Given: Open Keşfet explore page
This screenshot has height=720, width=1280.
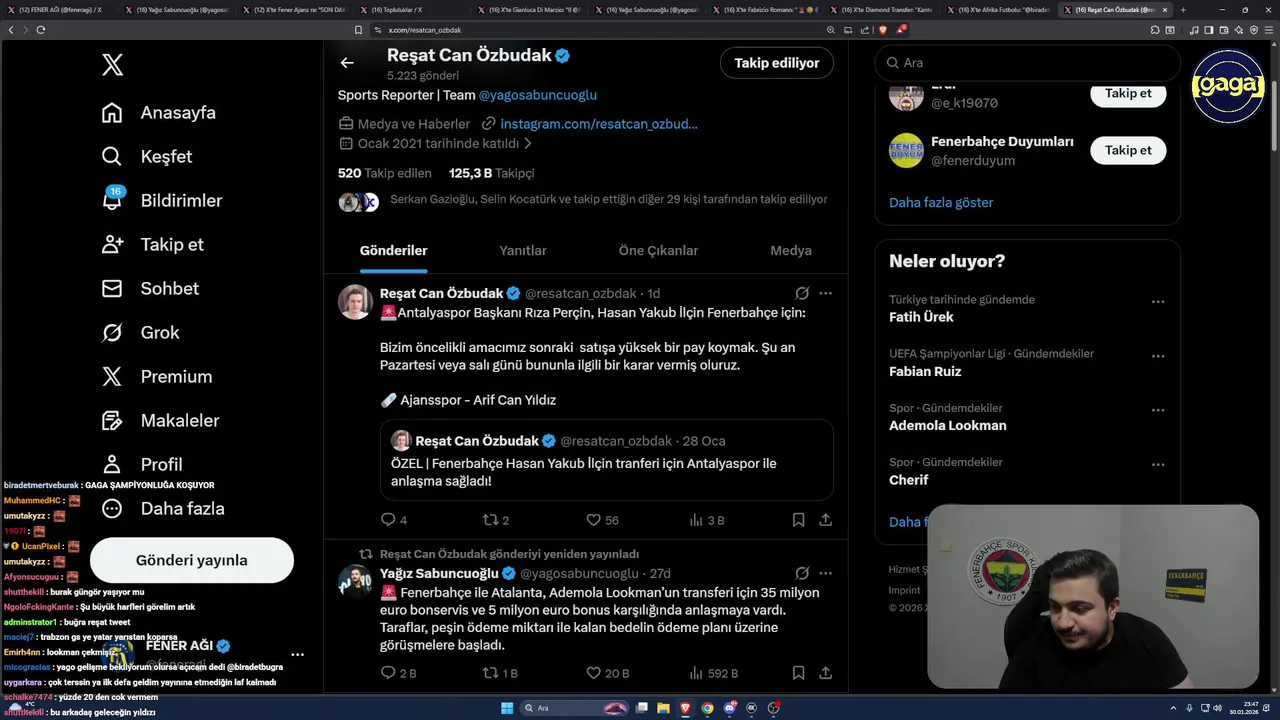Looking at the screenshot, I should click(x=147, y=156).
